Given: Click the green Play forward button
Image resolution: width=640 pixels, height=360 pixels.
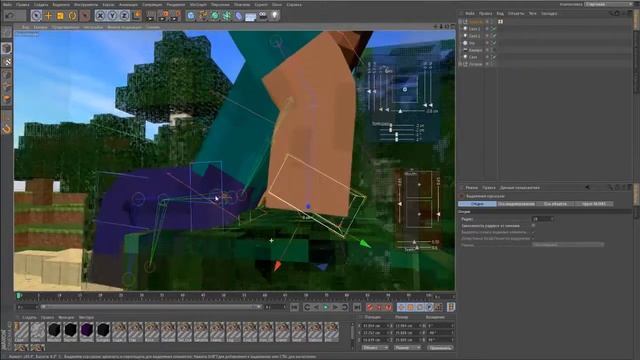Looking at the screenshot, I should coord(326,307).
